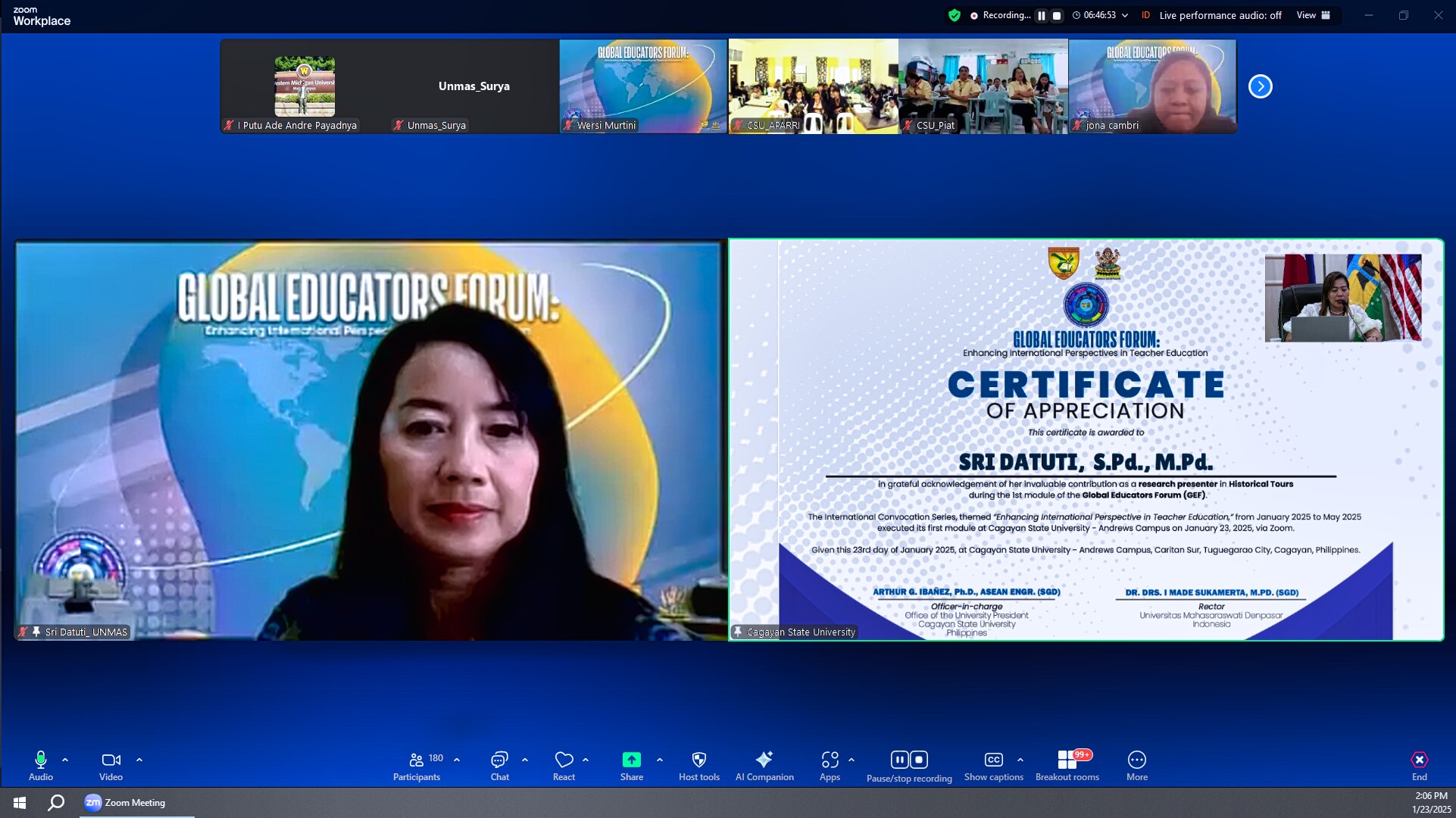Expand captions options arrow
The width and height of the screenshot is (1456, 818).
click(1020, 760)
